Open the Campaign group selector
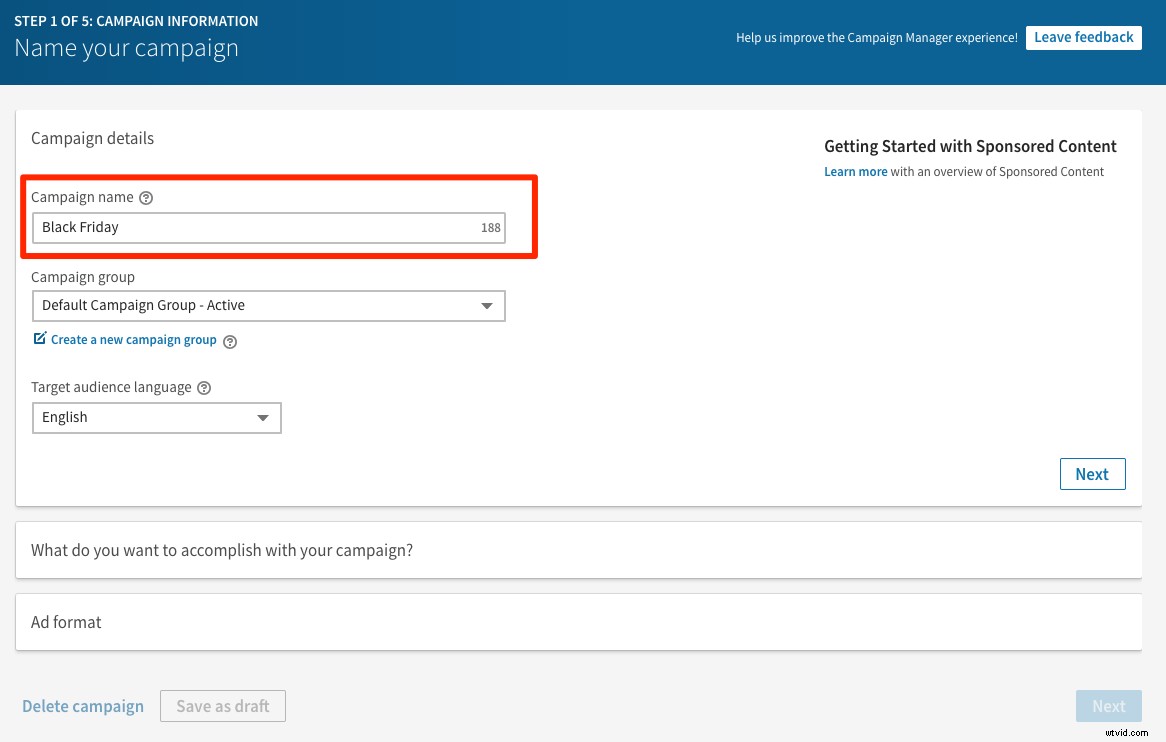This screenshot has height=742, width=1166. (268, 305)
